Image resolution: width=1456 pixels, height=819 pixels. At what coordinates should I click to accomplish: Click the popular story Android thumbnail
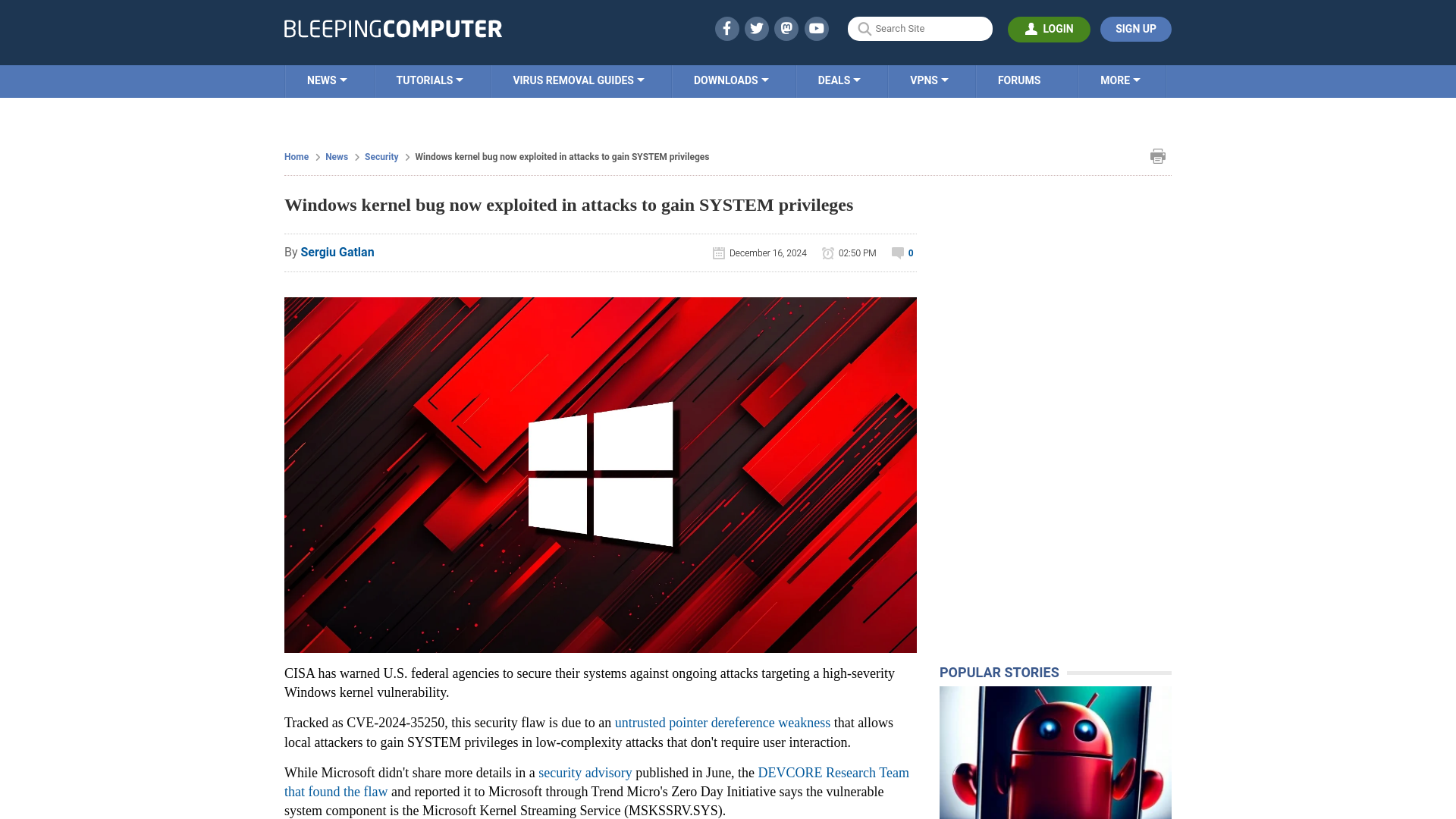(1054, 752)
